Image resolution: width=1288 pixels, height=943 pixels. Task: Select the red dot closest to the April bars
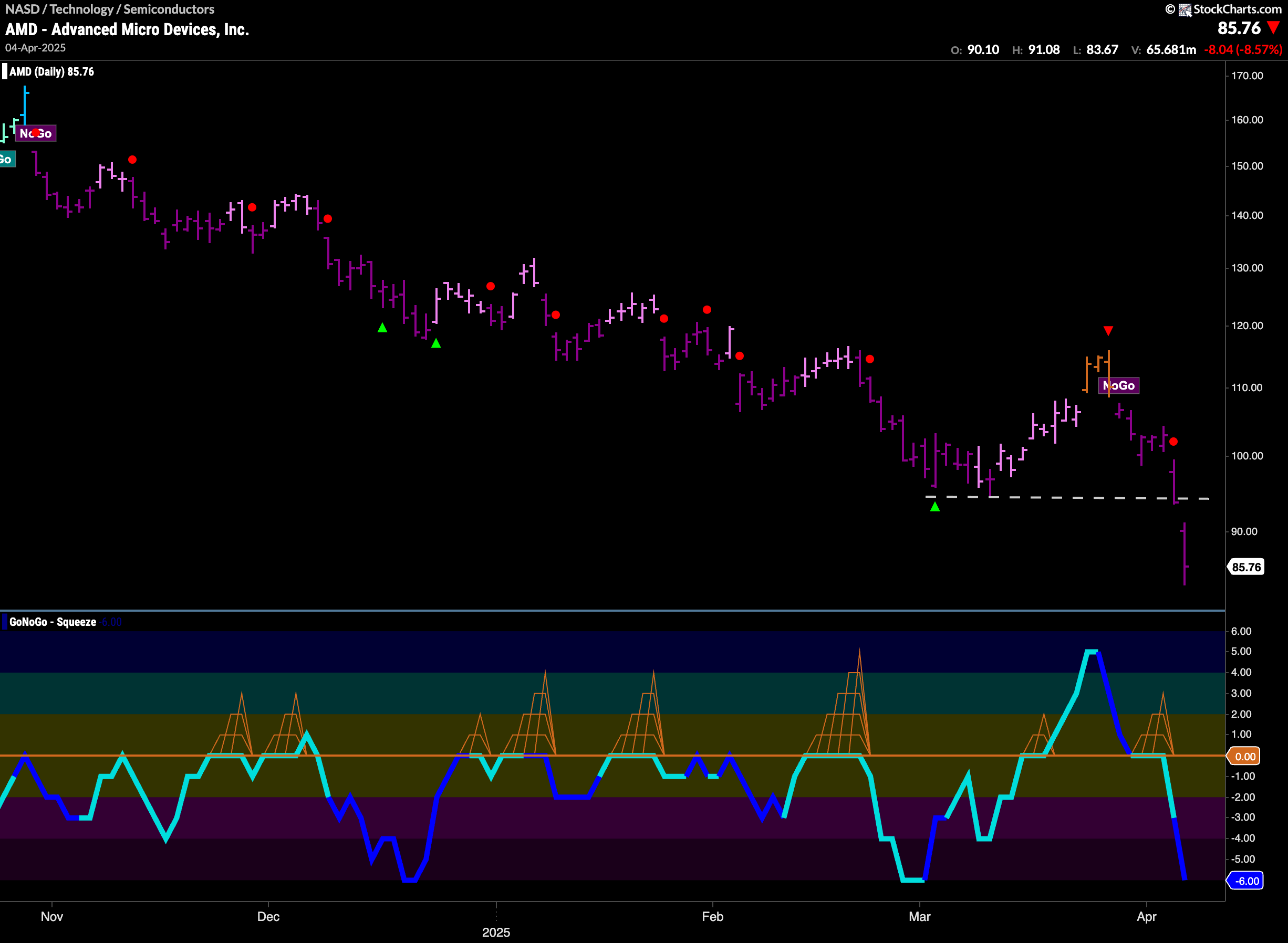point(1173,441)
